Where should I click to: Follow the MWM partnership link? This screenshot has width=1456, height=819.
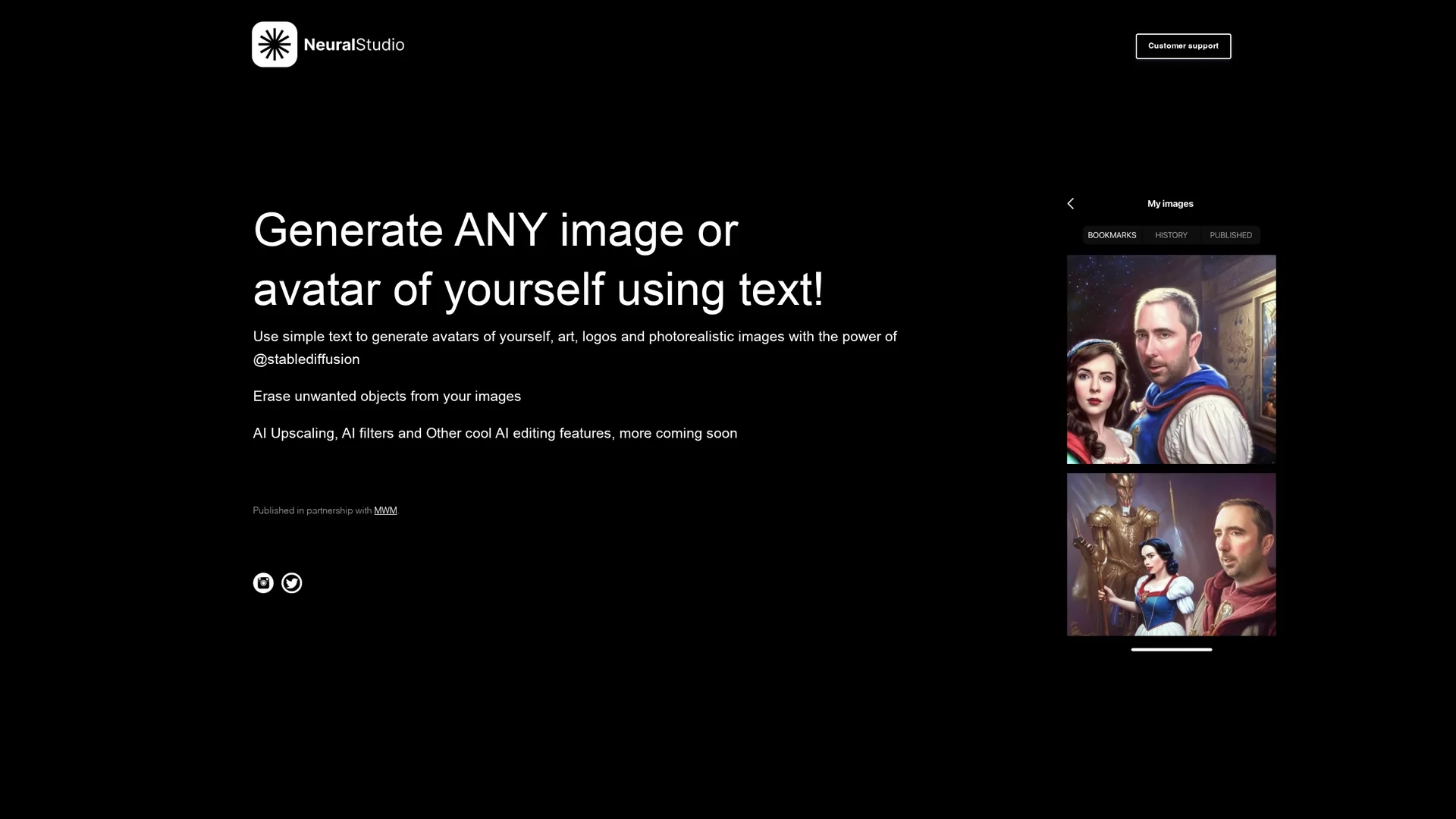(385, 510)
